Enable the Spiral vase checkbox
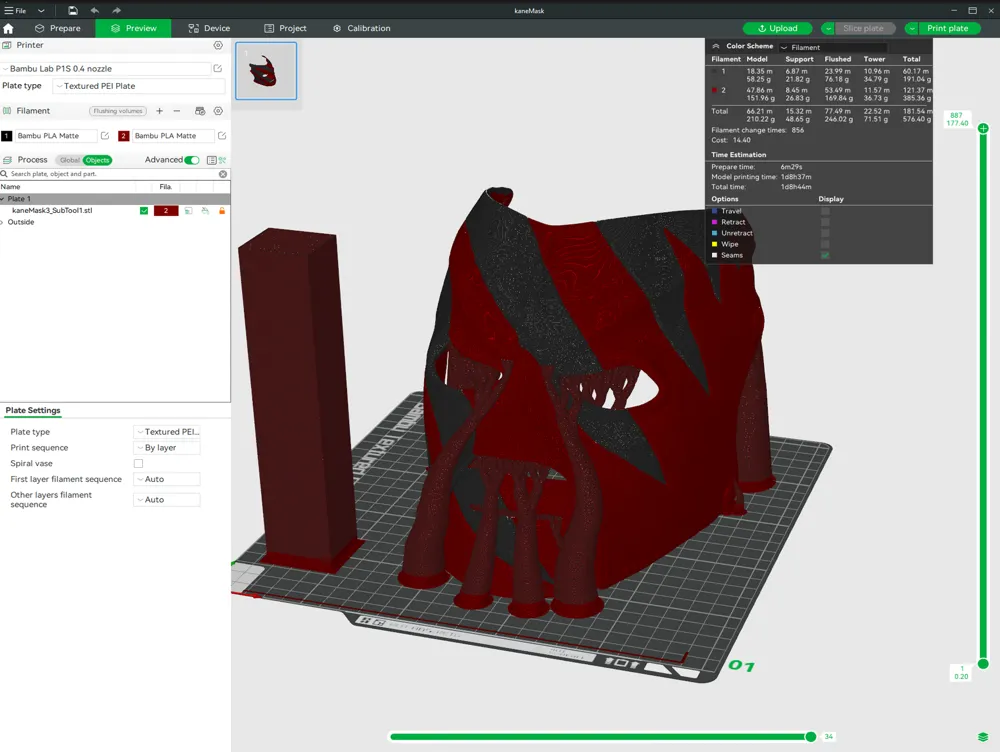Screen dimensions: 1000x752 click(x=138, y=464)
